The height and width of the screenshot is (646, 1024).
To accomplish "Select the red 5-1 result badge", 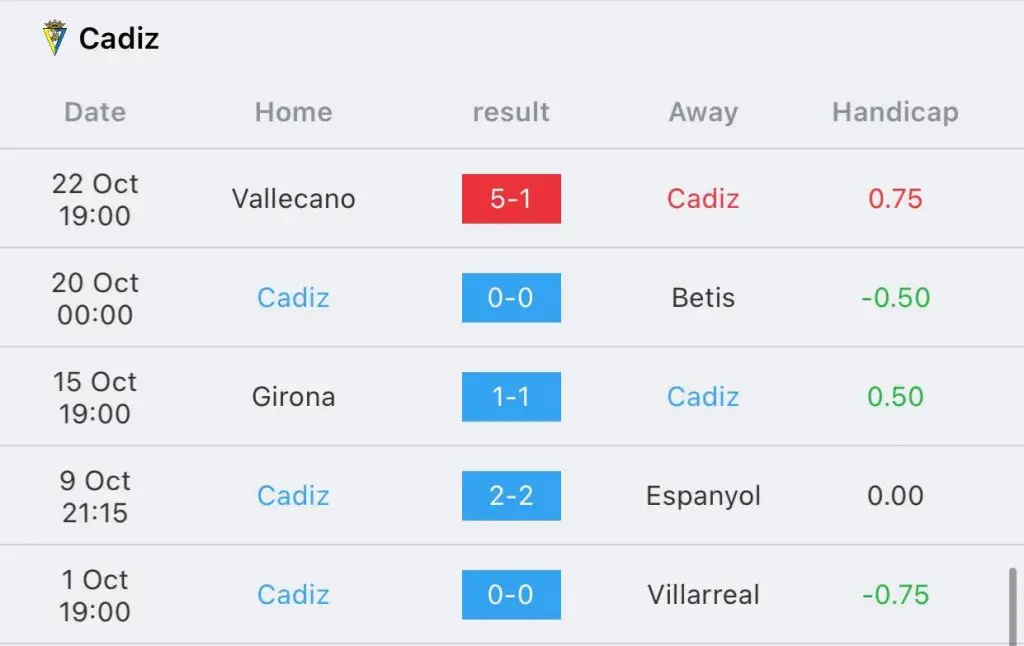I will click(x=511, y=199).
